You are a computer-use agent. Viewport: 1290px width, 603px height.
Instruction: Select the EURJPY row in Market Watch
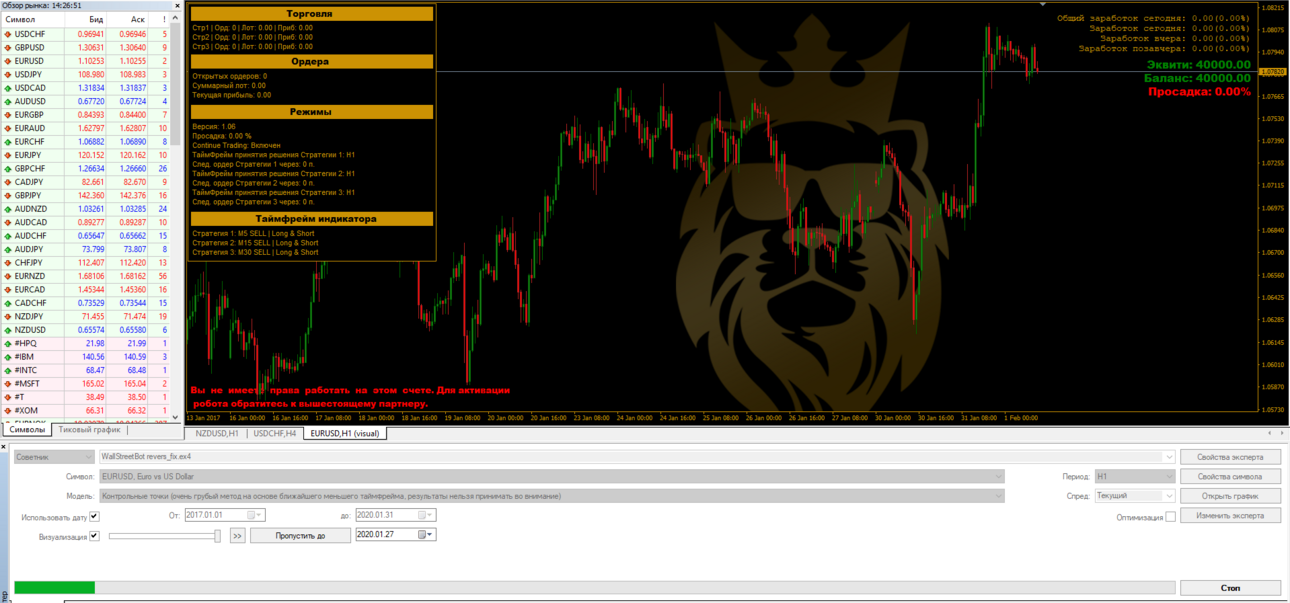[86, 155]
